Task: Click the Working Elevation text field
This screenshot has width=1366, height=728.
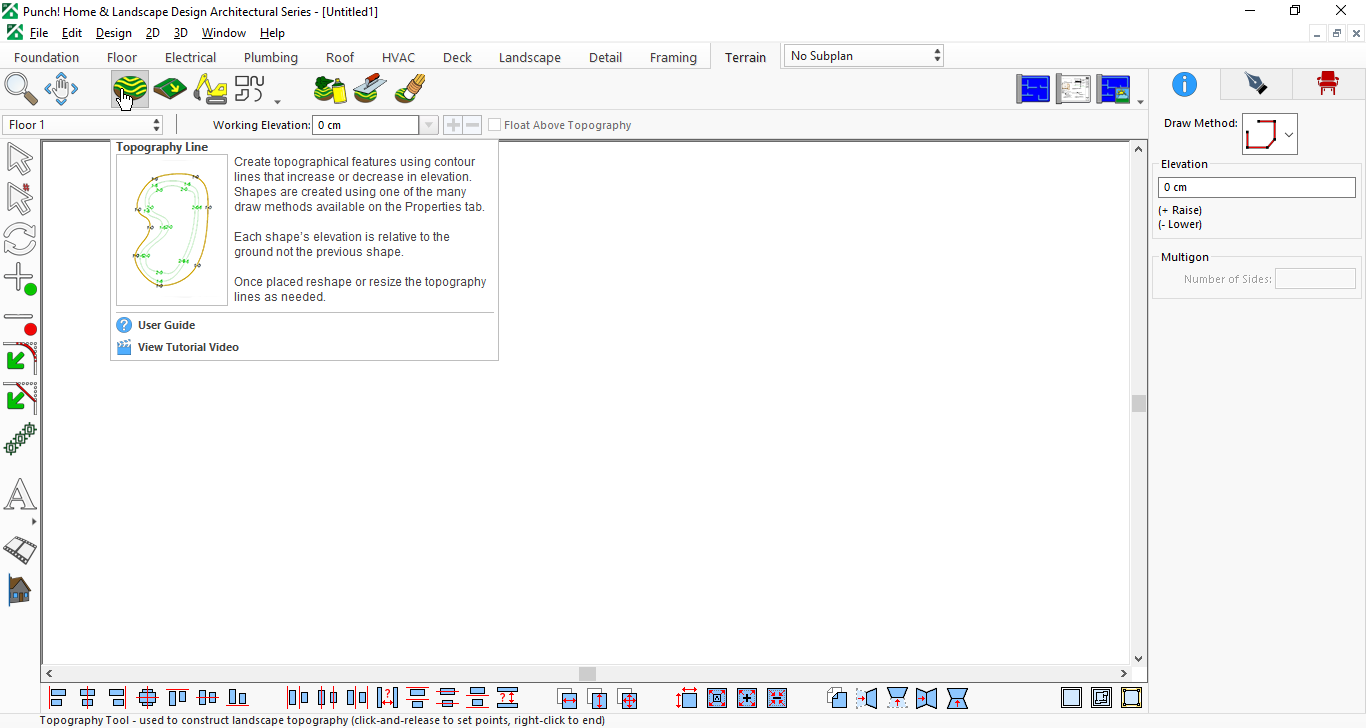Action: [366, 125]
